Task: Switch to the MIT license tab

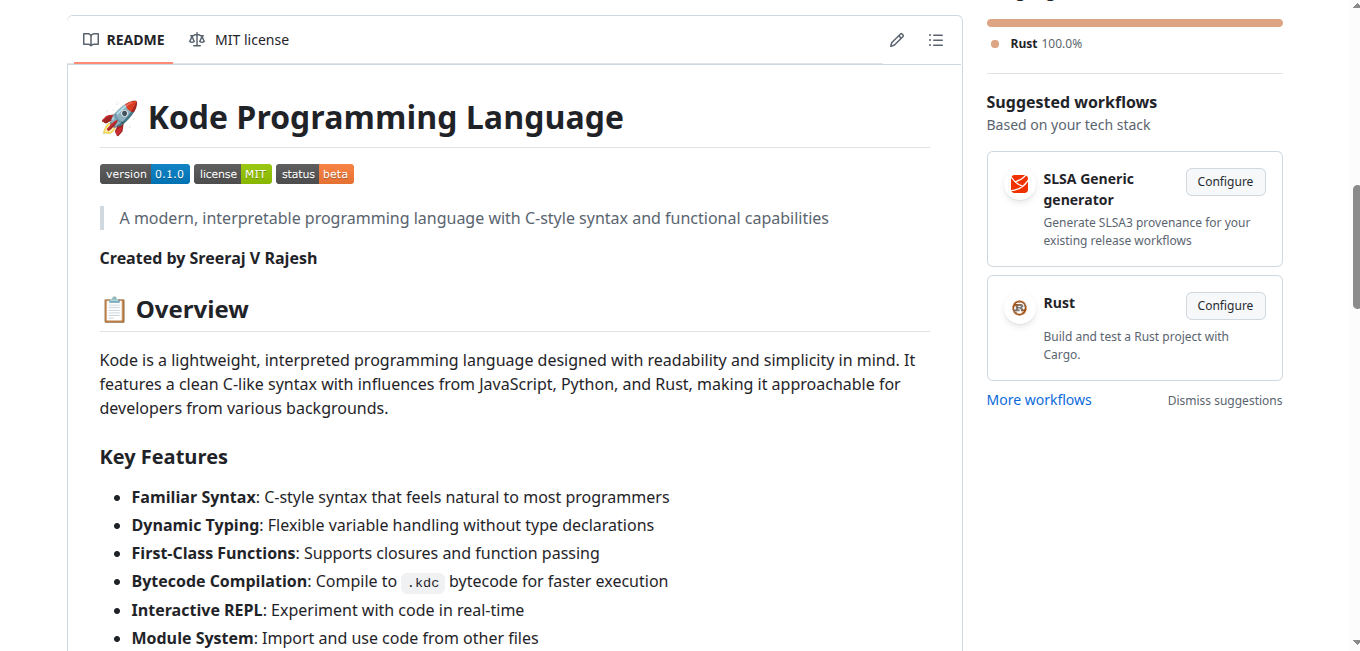Action: [x=239, y=40]
